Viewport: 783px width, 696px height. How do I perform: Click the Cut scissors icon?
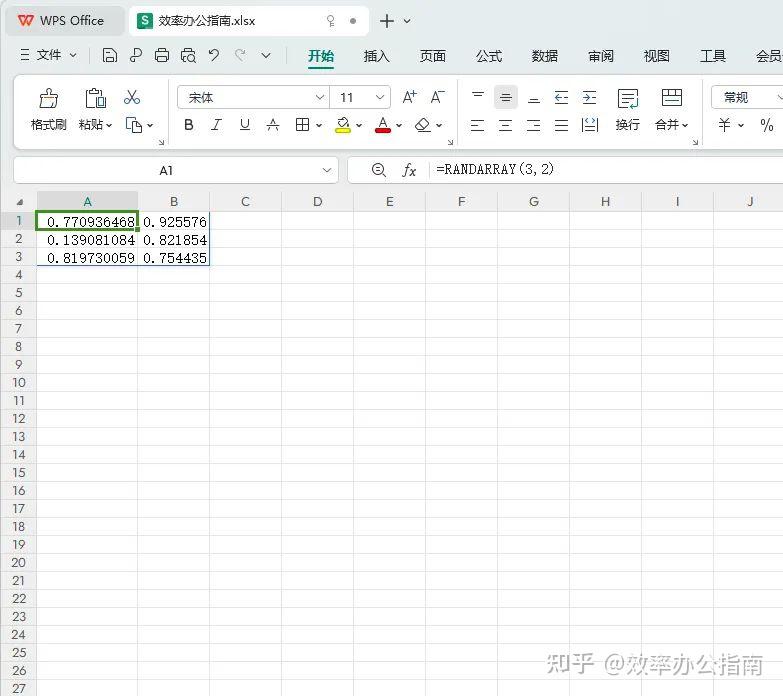132,97
